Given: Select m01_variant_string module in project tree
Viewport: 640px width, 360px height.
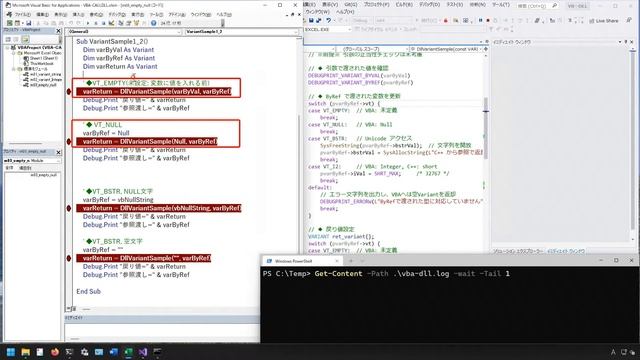Looking at the screenshot, I should (45, 74).
